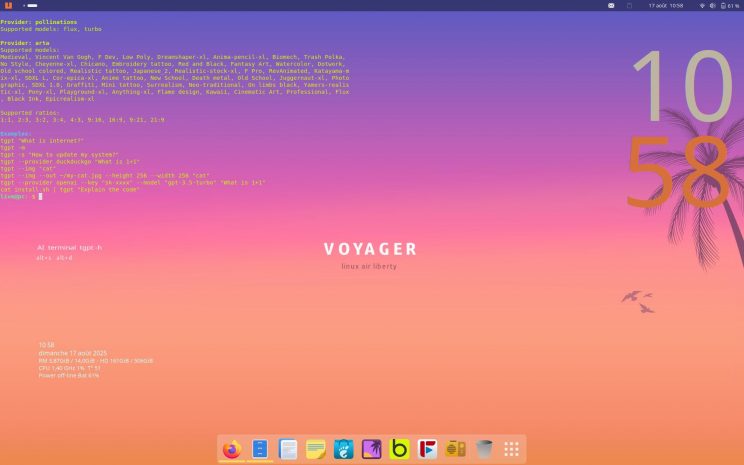
Task: Select the workspace pill indicator in top bar
Action: tap(32, 6)
